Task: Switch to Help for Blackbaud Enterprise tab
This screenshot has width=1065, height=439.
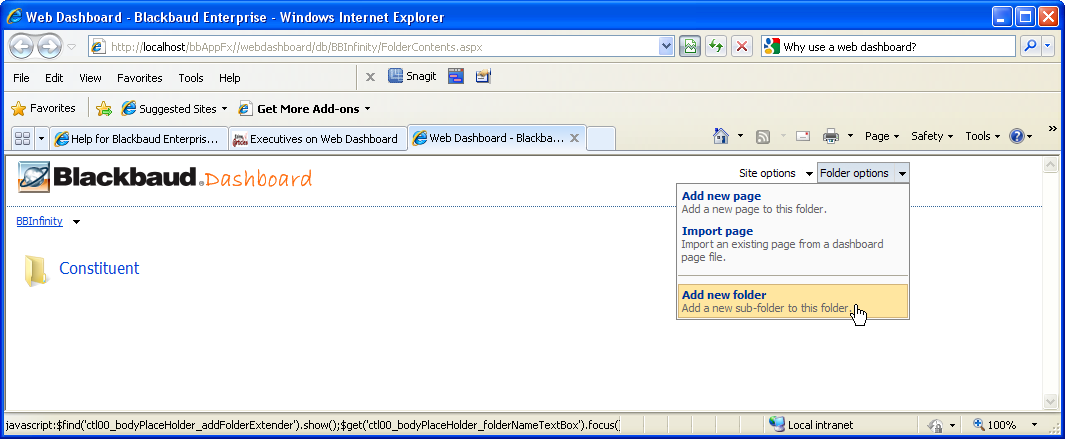Action: coord(138,139)
